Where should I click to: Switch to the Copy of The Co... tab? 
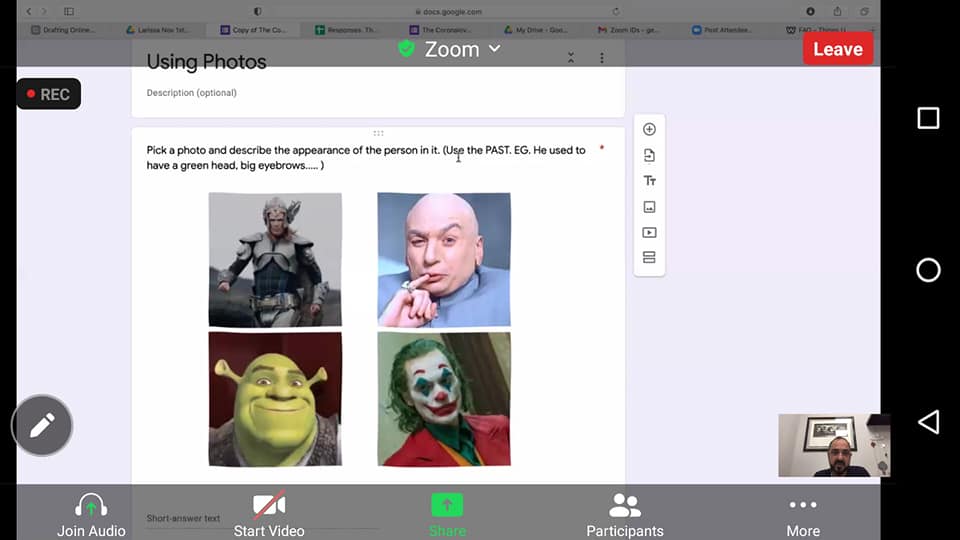[253, 30]
